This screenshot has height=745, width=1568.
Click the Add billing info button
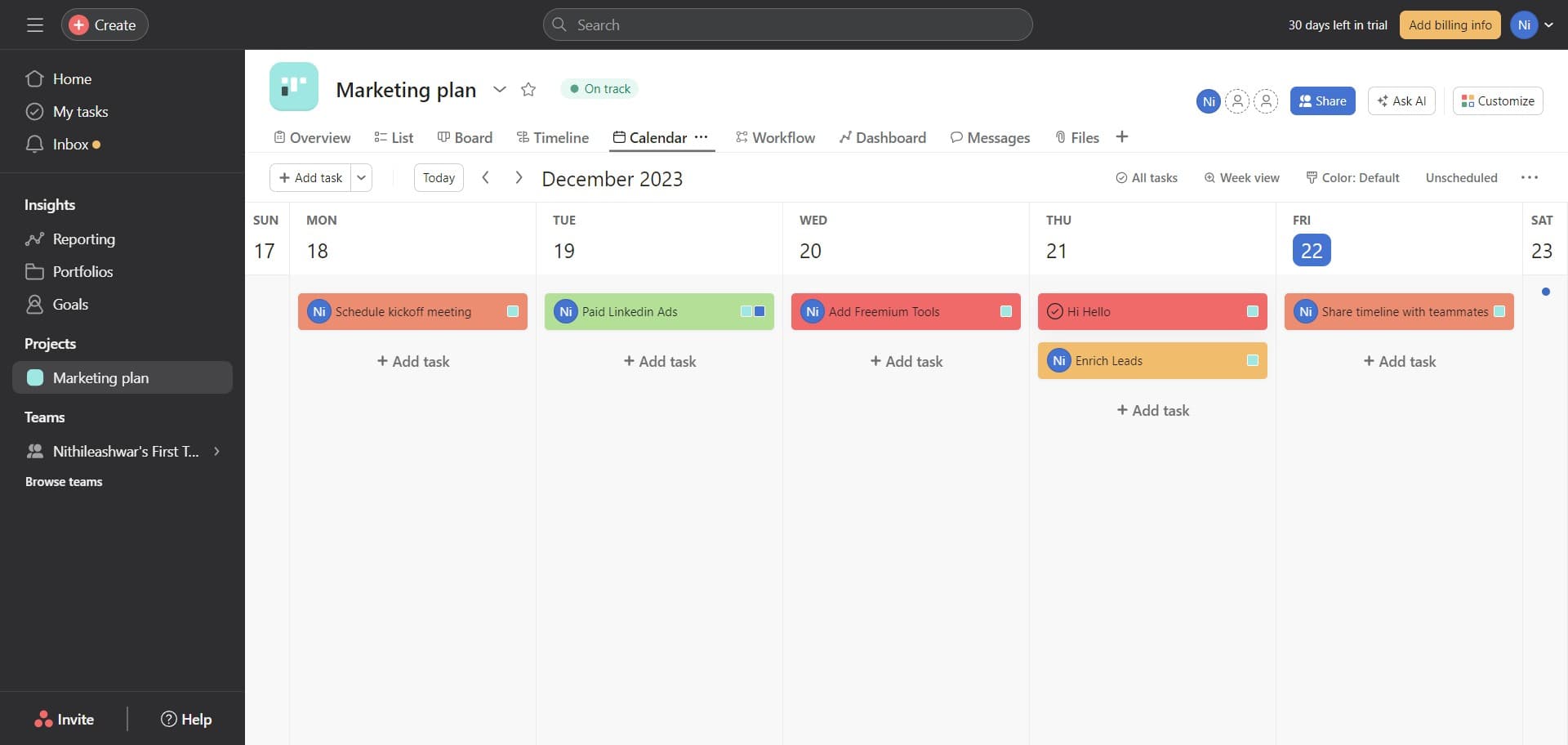click(x=1450, y=25)
